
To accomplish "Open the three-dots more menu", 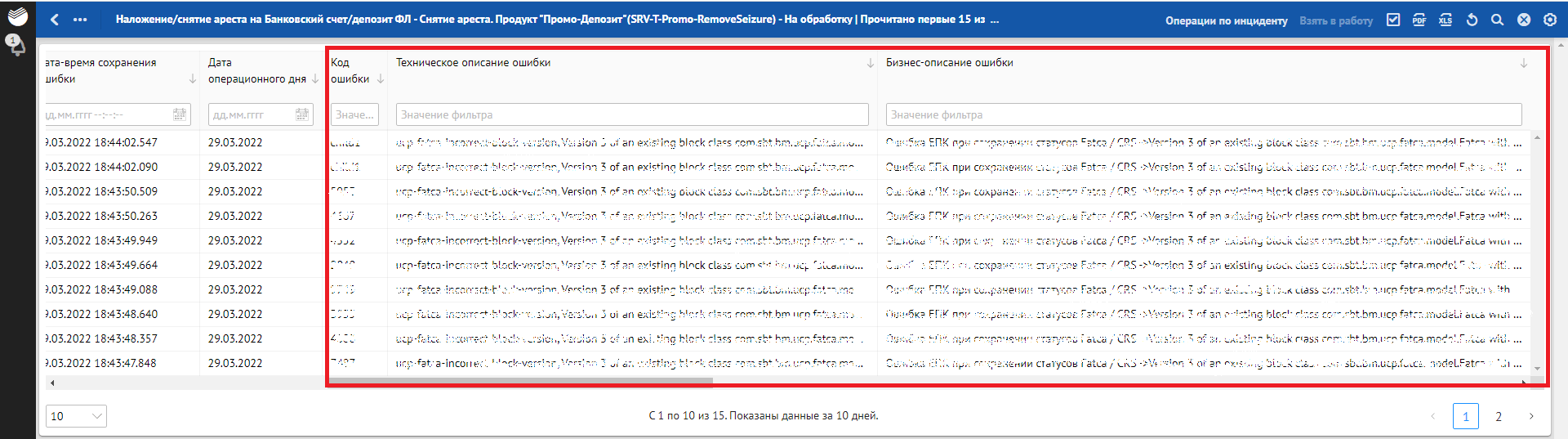I will pos(80,20).
